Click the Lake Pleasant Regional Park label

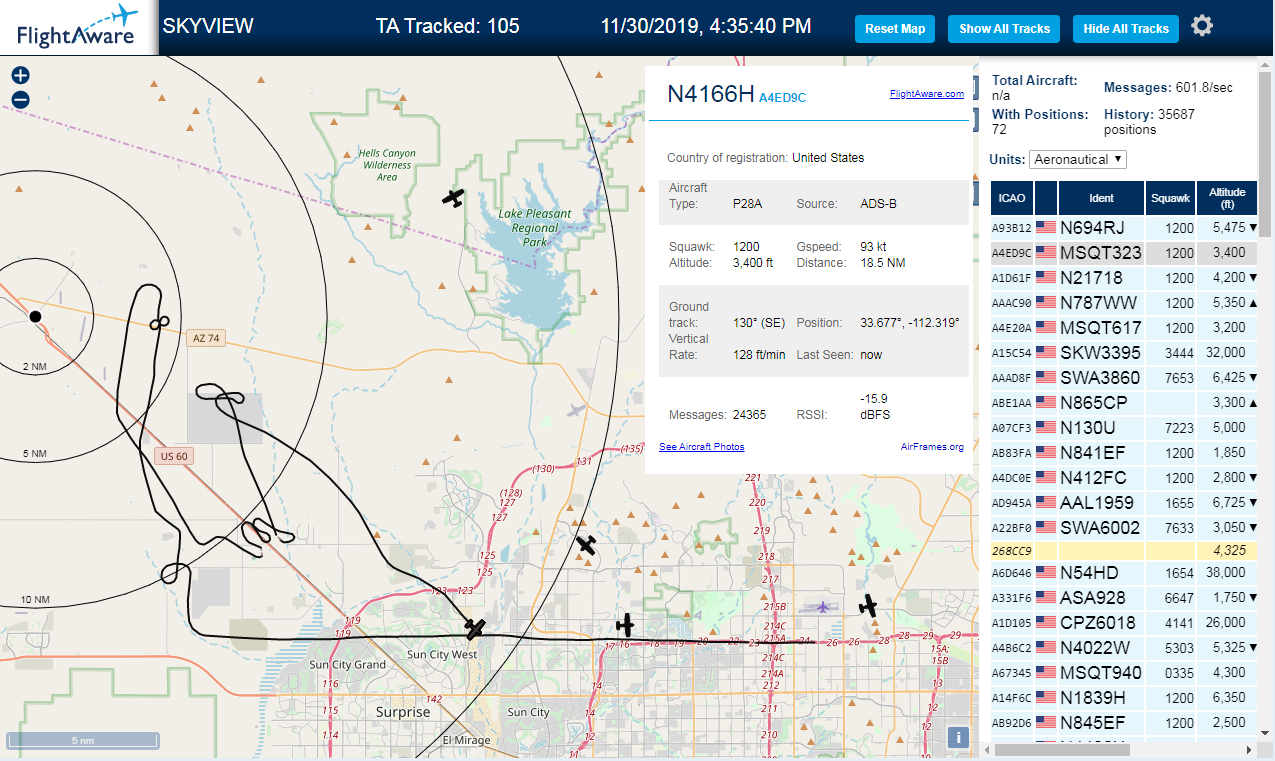coord(535,228)
